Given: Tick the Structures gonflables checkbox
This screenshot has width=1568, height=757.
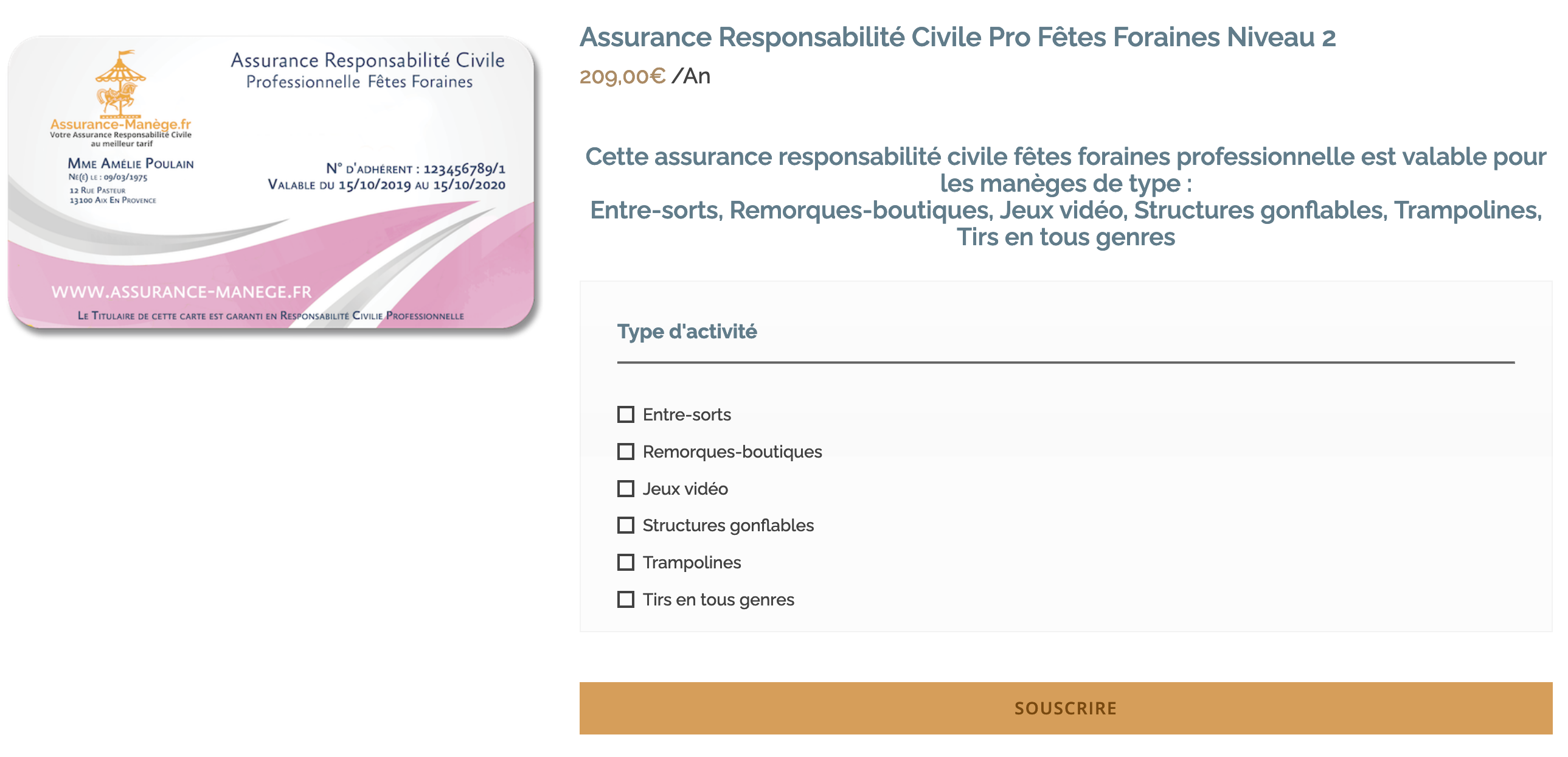Looking at the screenshot, I should tap(626, 526).
